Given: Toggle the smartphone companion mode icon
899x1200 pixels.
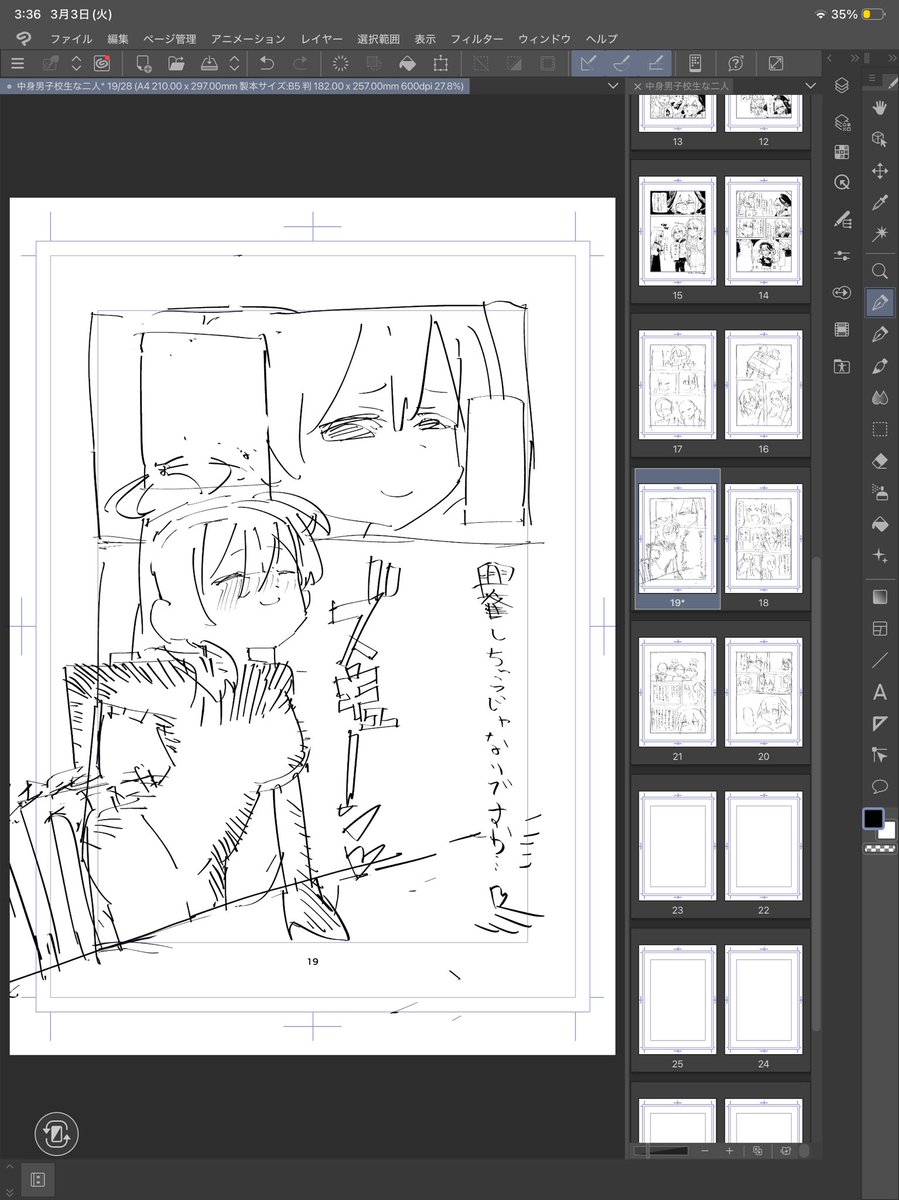Looking at the screenshot, I should tap(697, 63).
